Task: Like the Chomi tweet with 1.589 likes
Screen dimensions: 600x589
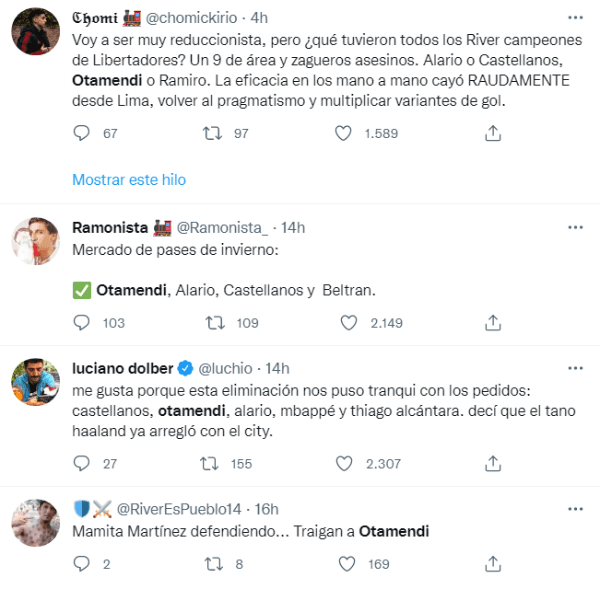Action: click(346, 133)
